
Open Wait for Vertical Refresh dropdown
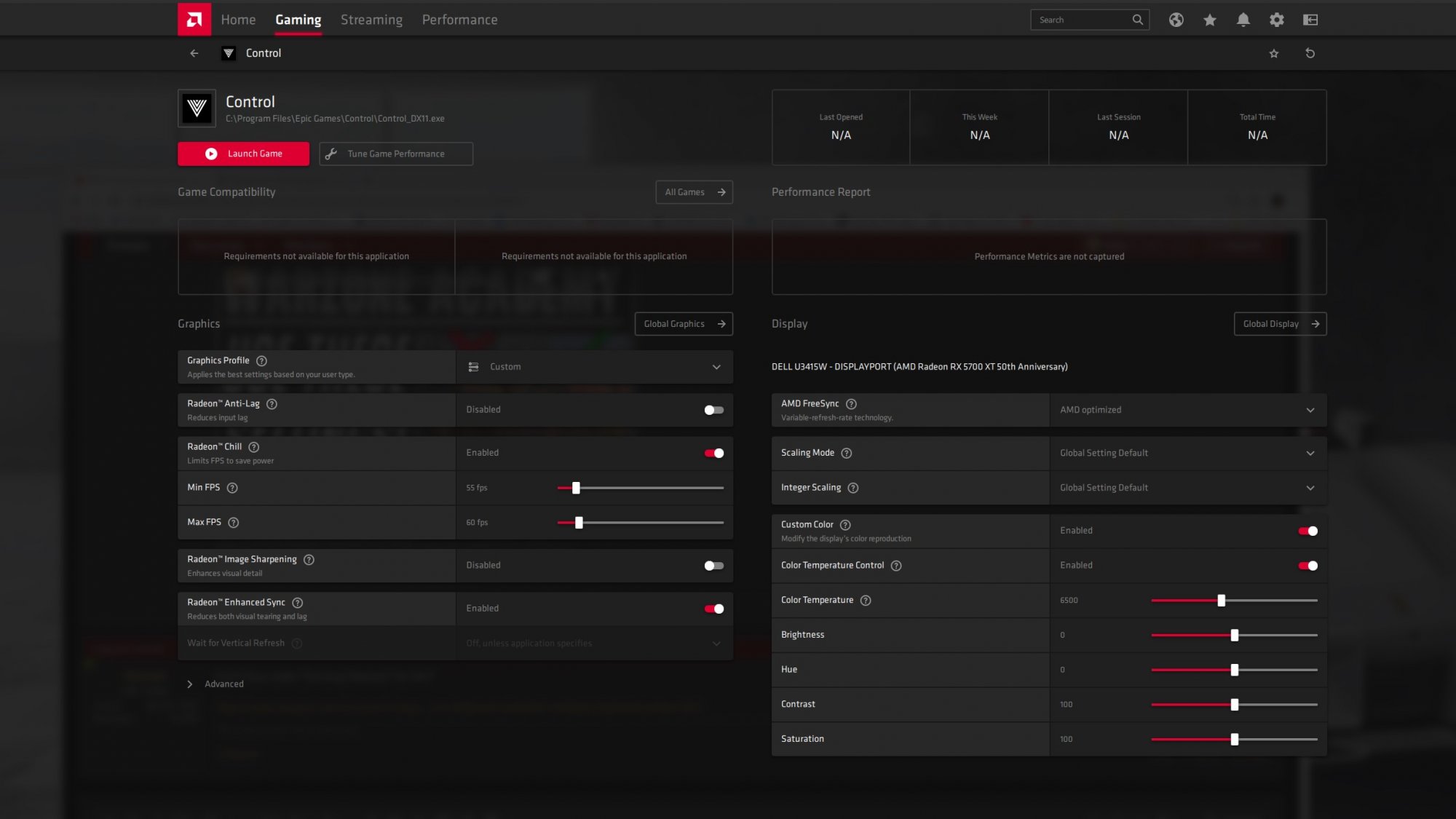(x=594, y=644)
